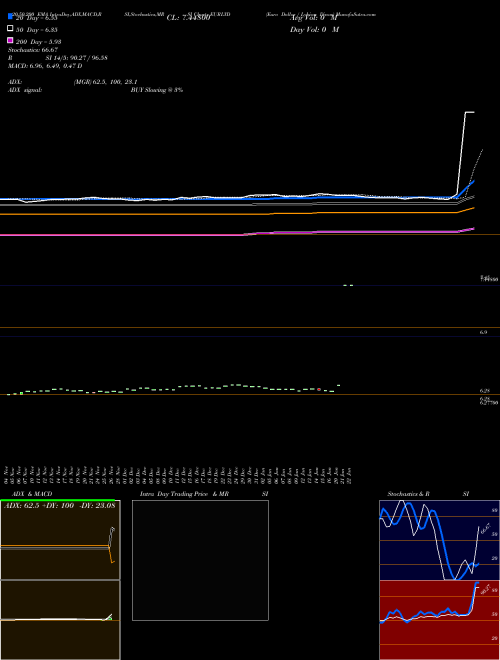Click the 'Intra Day Trading Price & MR' title
The height and width of the screenshot is (660, 500).
point(184,494)
